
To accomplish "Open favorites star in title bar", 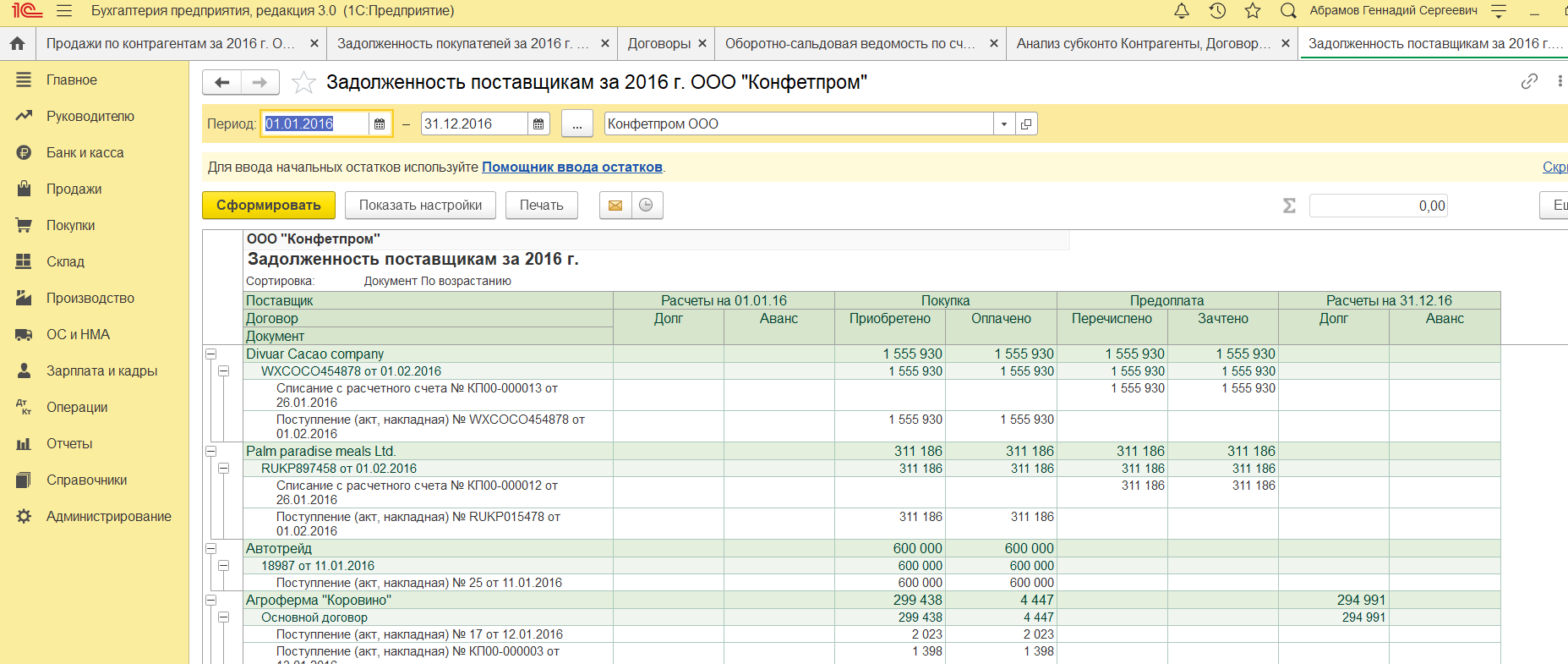I will coord(1253,11).
